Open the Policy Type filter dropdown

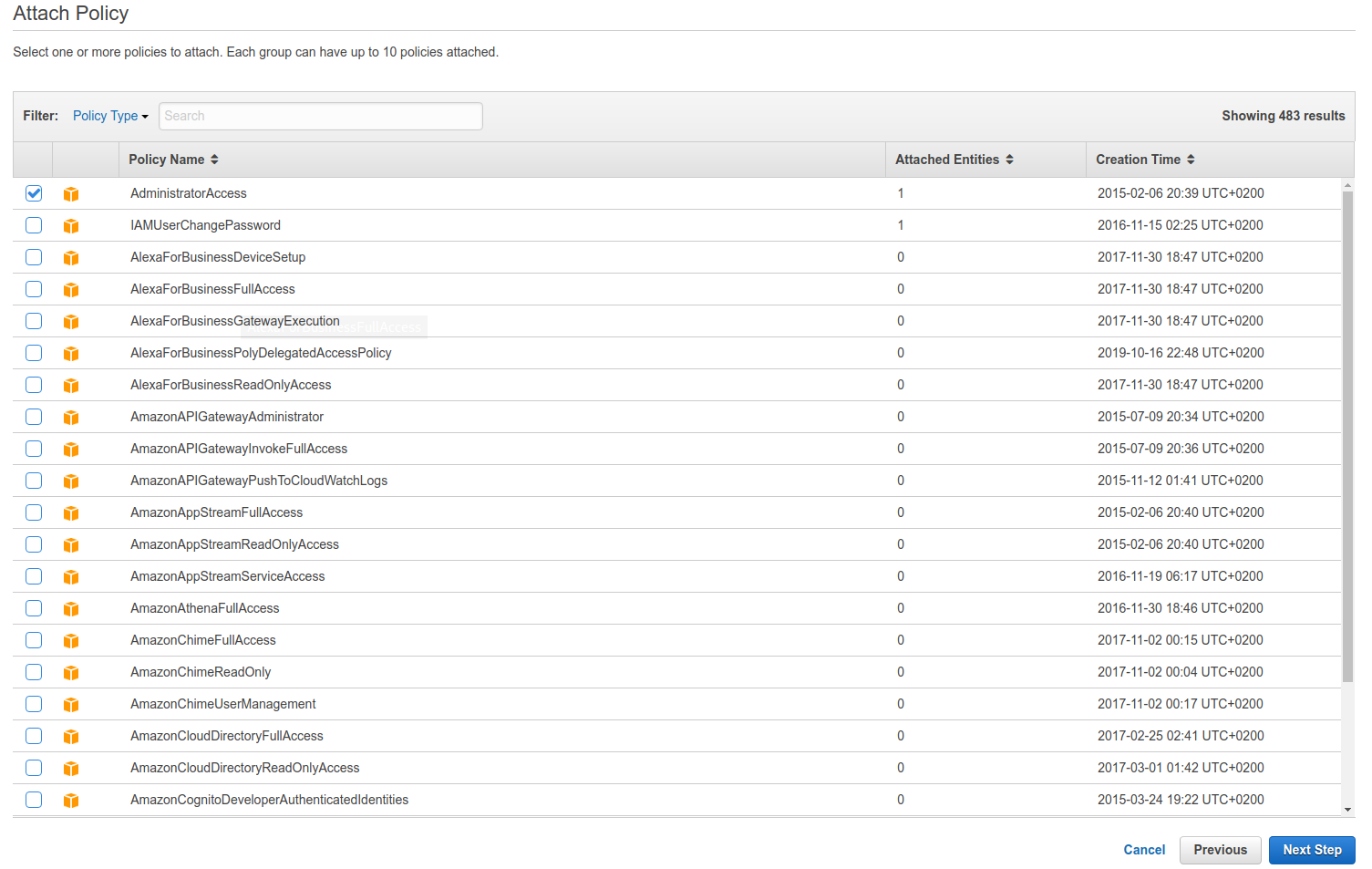point(110,116)
